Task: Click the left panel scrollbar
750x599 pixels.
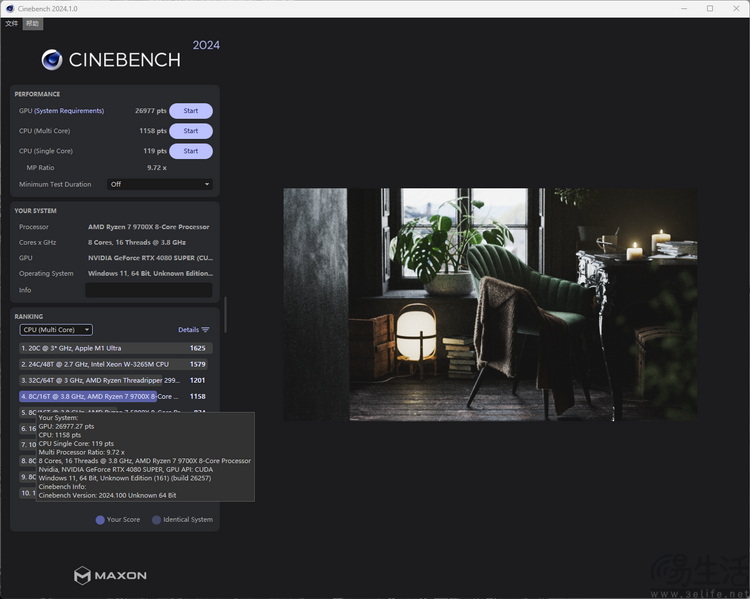Action: tap(225, 314)
